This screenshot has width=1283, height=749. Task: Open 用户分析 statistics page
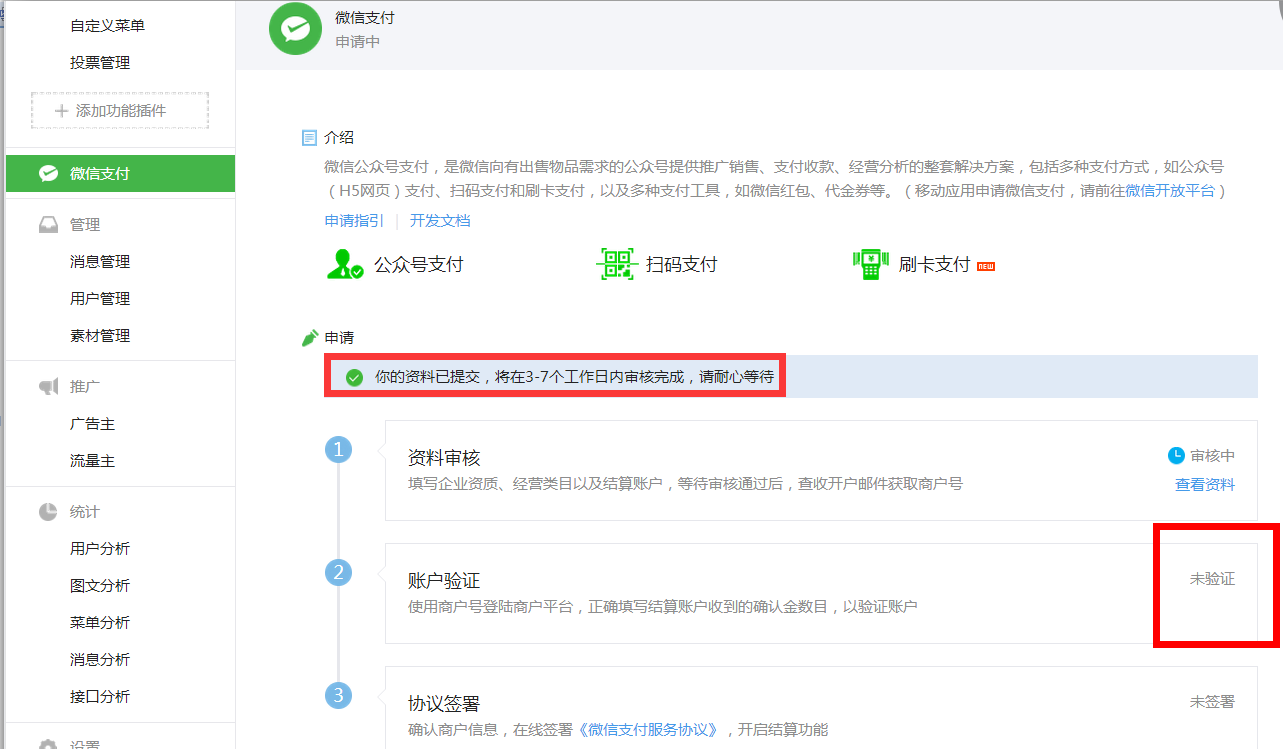[x=100, y=549]
